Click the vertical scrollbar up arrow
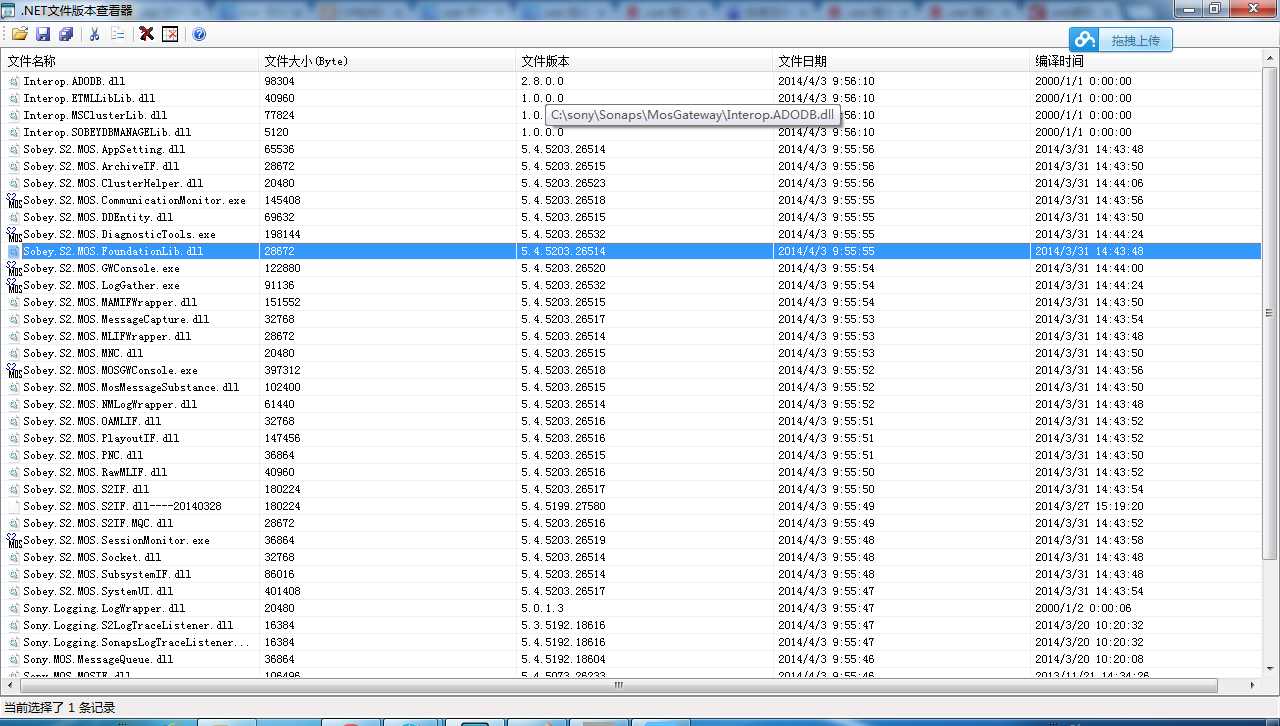Viewport: 1280px width, 726px height. [1270, 60]
